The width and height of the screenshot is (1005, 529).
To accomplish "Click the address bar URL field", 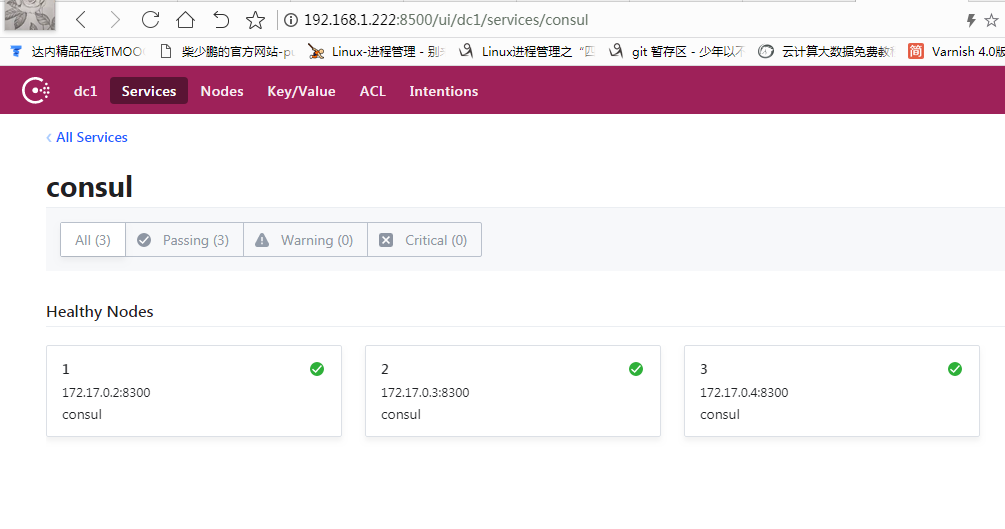I will [x=445, y=20].
